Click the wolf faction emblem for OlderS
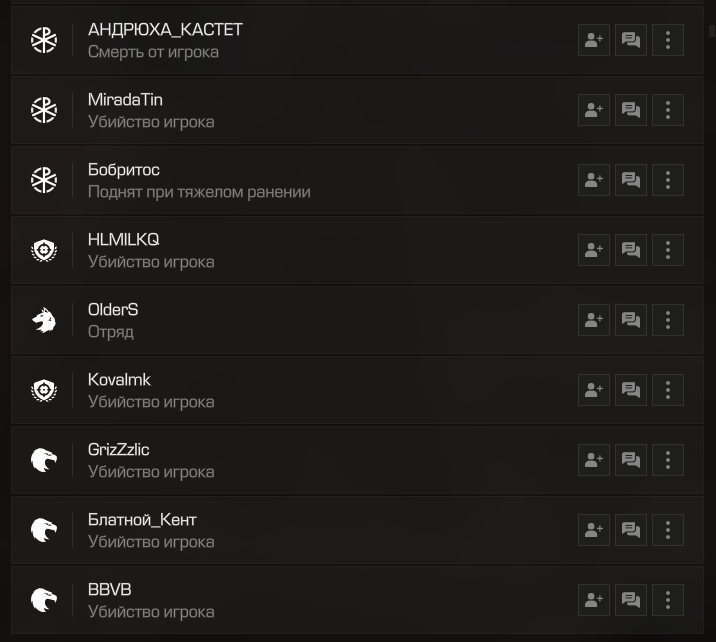The width and height of the screenshot is (716, 642). pyautogui.click(x=44, y=320)
